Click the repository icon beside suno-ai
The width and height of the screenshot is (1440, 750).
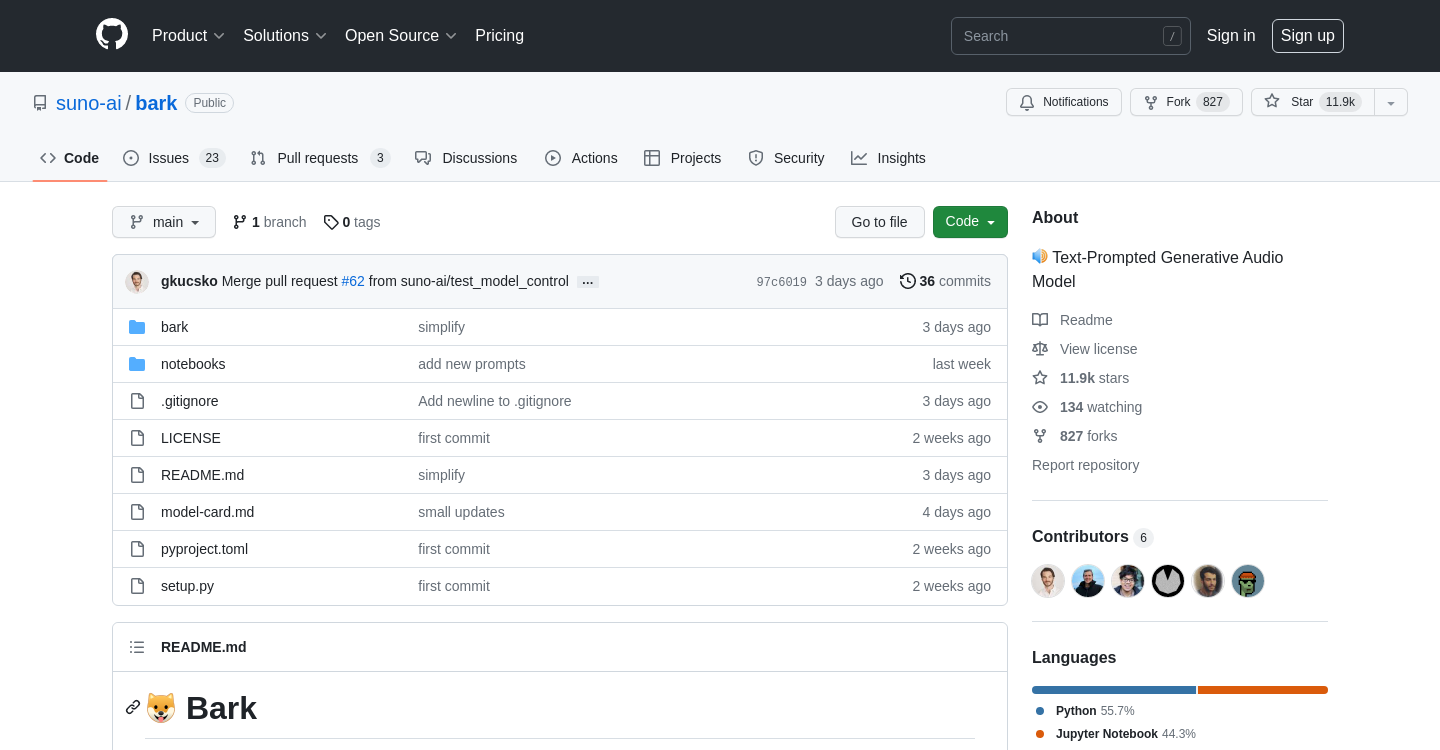(40, 103)
